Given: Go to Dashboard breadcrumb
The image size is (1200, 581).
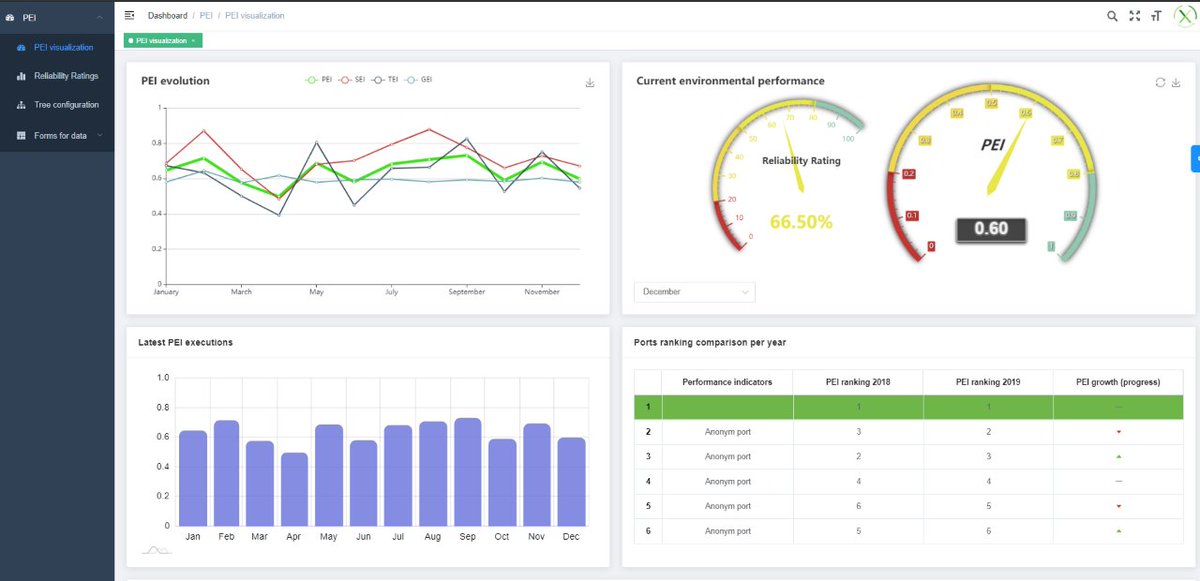Looking at the screenshot, I should coord(167,16).
